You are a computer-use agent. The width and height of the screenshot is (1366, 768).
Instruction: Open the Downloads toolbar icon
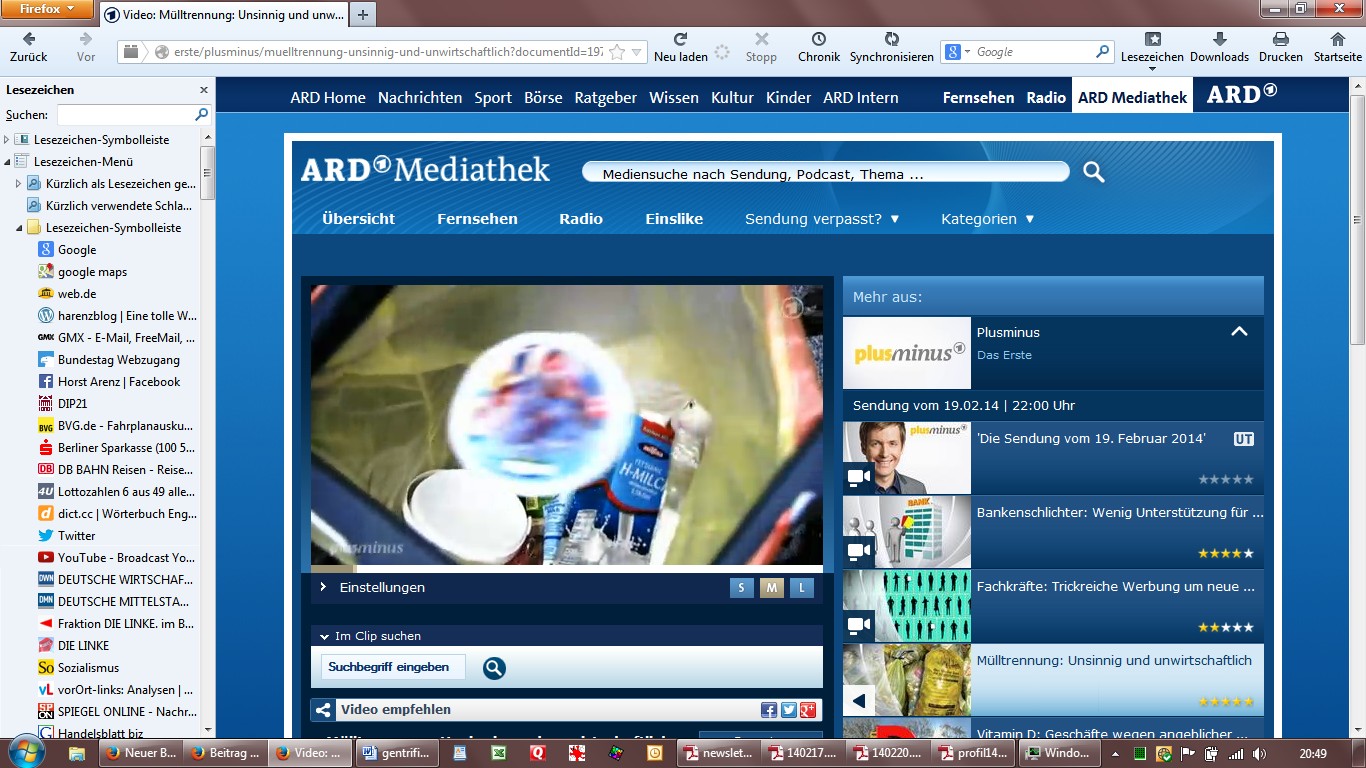1219,40
